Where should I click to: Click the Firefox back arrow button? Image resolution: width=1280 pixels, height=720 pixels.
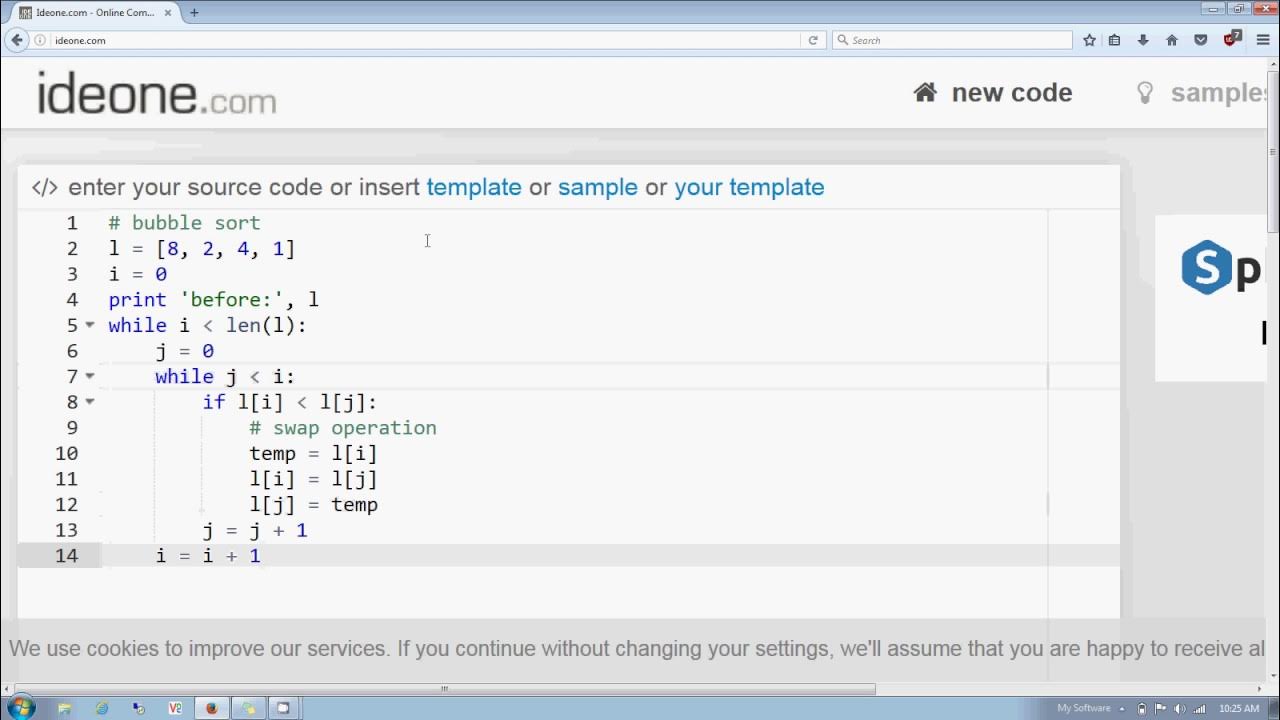coord(17,40)
